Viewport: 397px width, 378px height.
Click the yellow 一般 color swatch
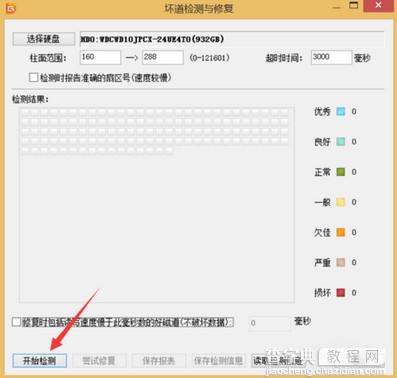[341, 202]
